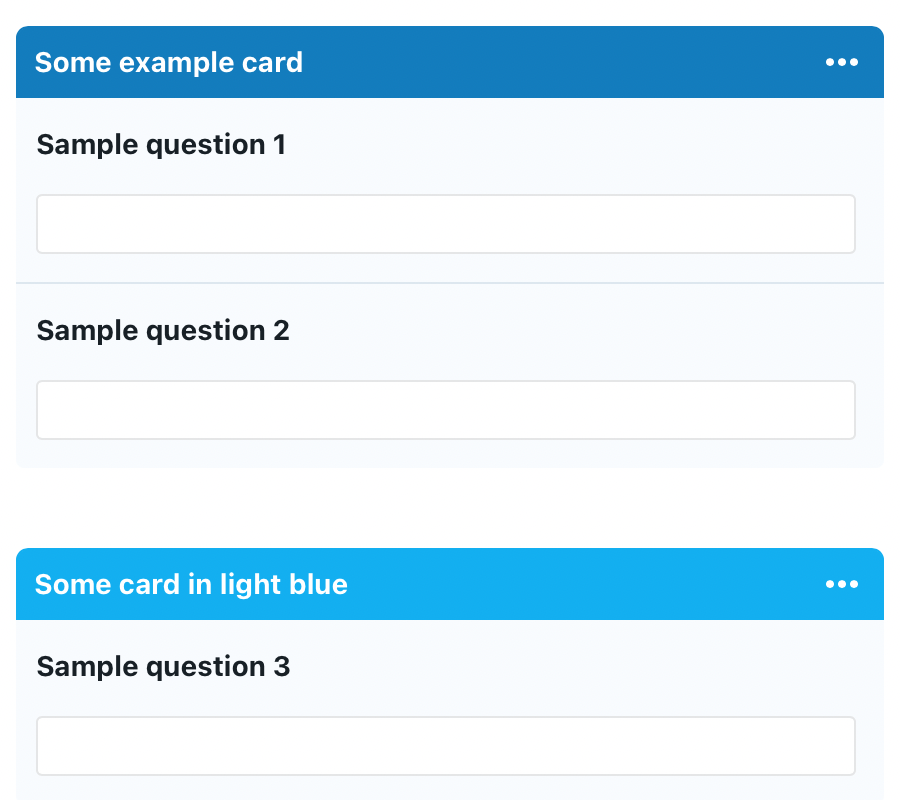Select the "Sample question 2" label text
The width and height of the screenshot is (900, 800).
tap(163, 331)
